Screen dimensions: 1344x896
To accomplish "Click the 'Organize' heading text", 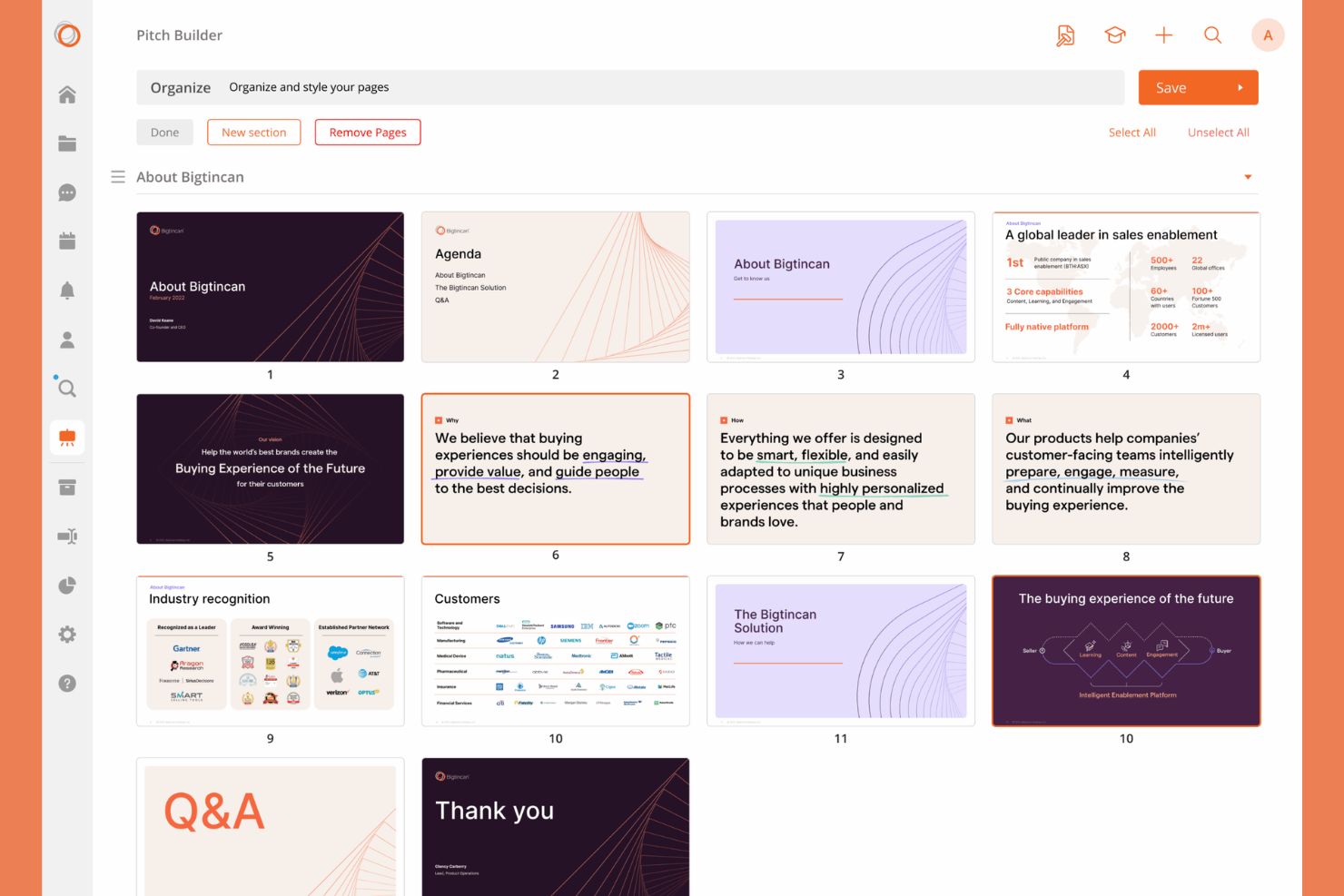I will pyautogui.click(x=181, y=88).
